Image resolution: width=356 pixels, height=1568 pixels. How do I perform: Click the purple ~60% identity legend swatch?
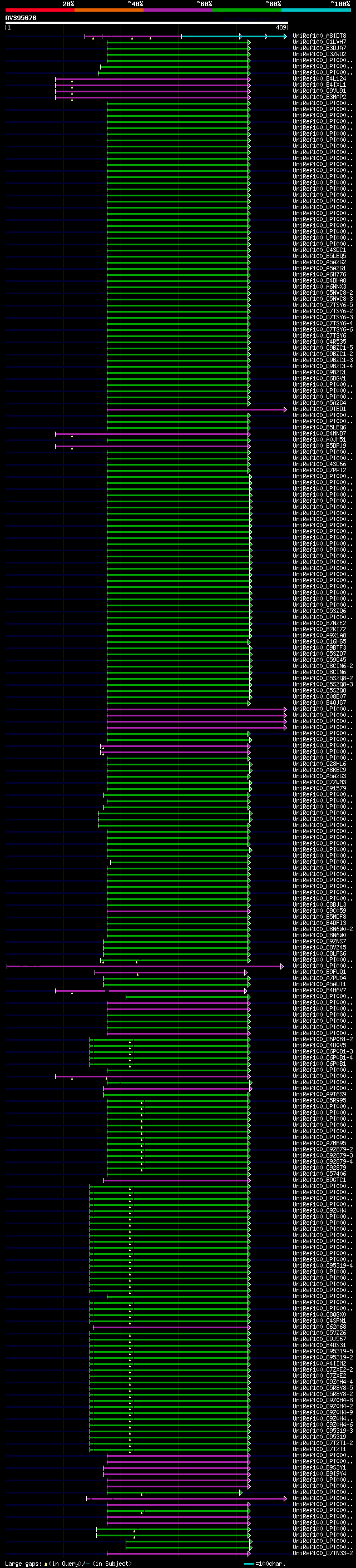pos(177,10)
